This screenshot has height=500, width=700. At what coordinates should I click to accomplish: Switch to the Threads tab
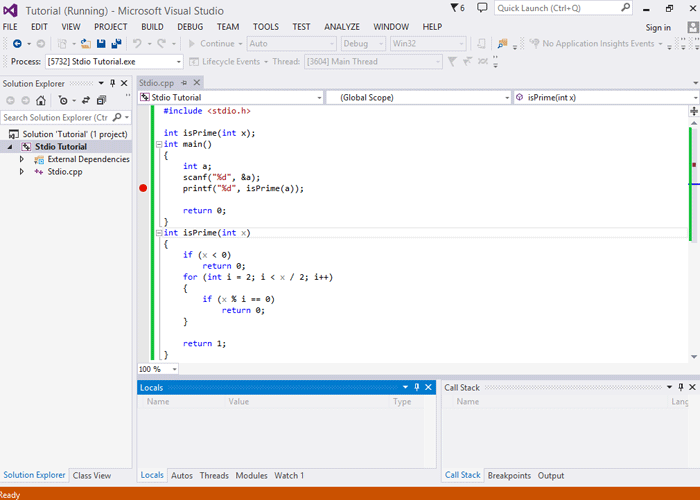[x=214, y=475]
